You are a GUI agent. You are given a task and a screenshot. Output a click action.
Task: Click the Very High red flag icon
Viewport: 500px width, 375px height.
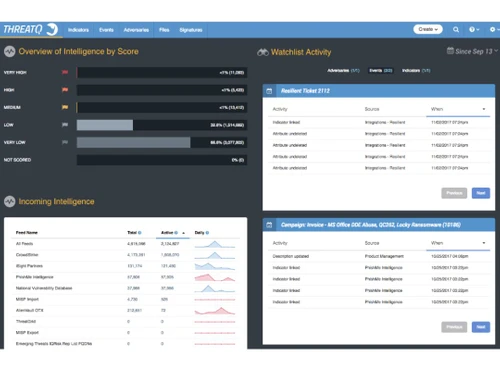(65, 72)
